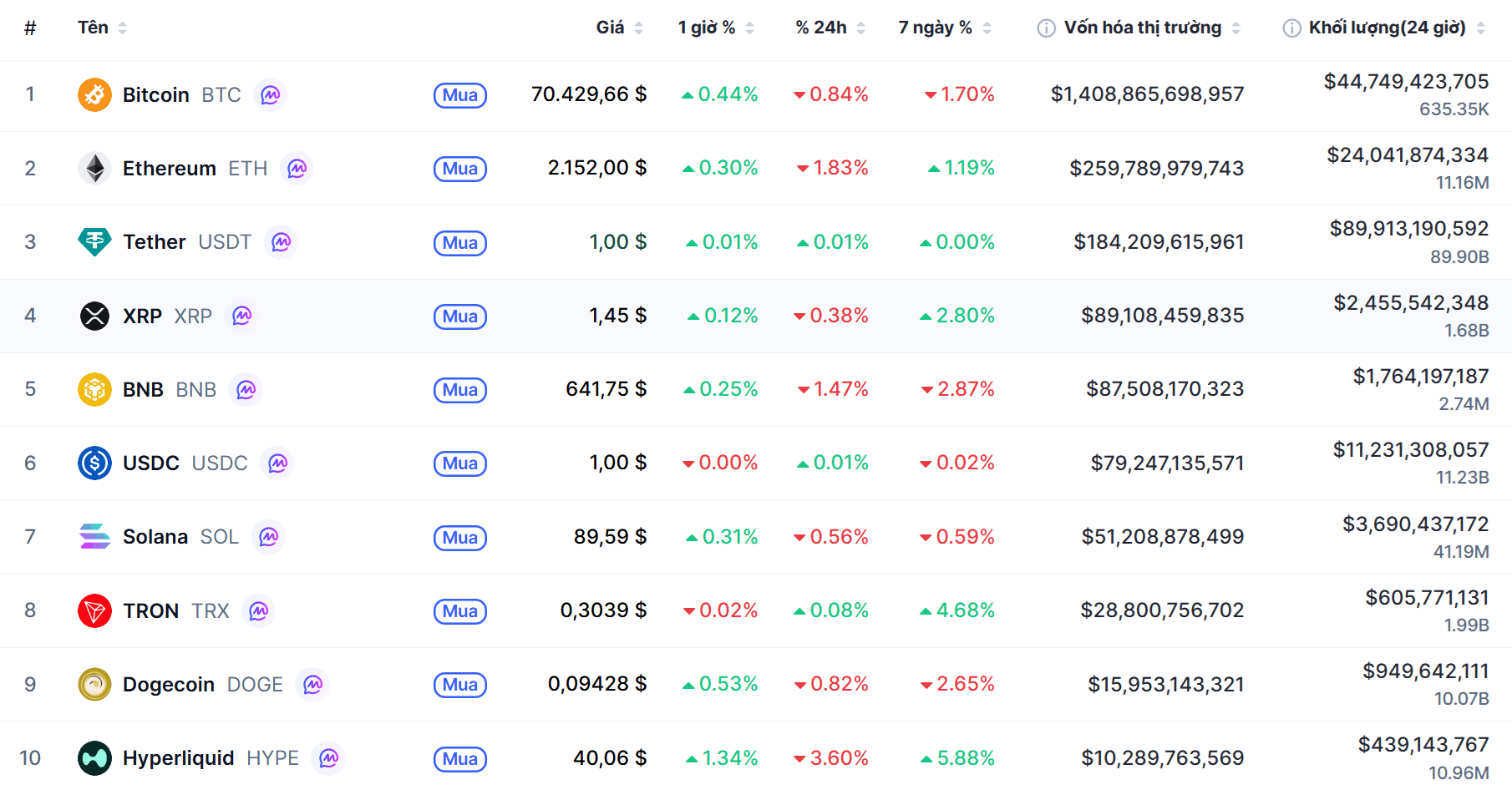
Task: Open the purple badge icon next to HYPE
Action: tap(328, 757)
